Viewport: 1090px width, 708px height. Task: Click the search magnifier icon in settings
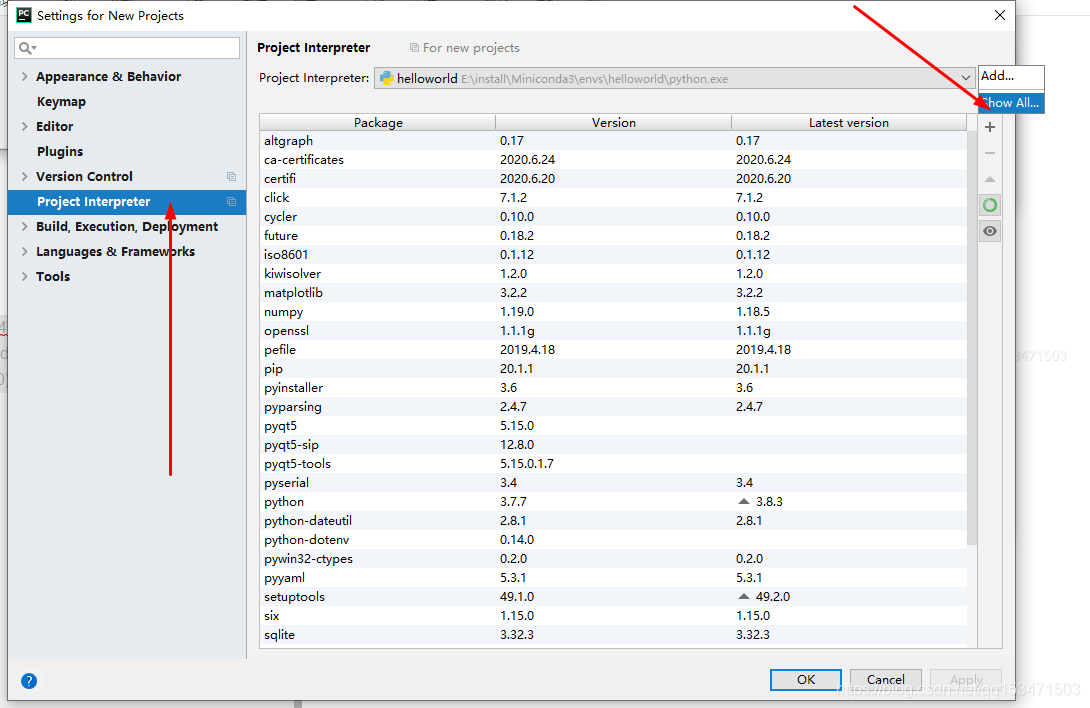(27, 48)
